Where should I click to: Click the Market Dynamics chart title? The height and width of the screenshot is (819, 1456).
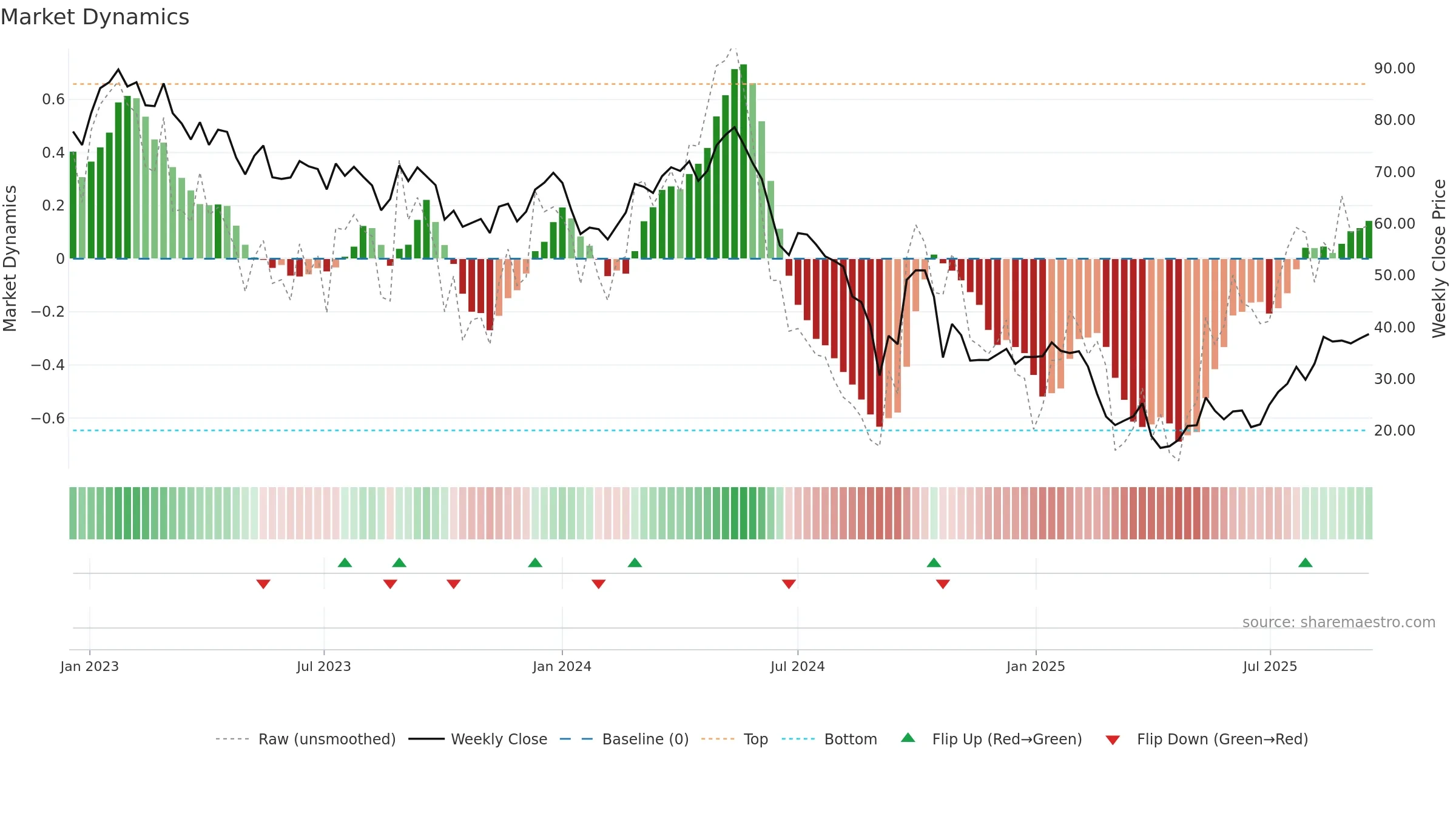tap(95, 17)
